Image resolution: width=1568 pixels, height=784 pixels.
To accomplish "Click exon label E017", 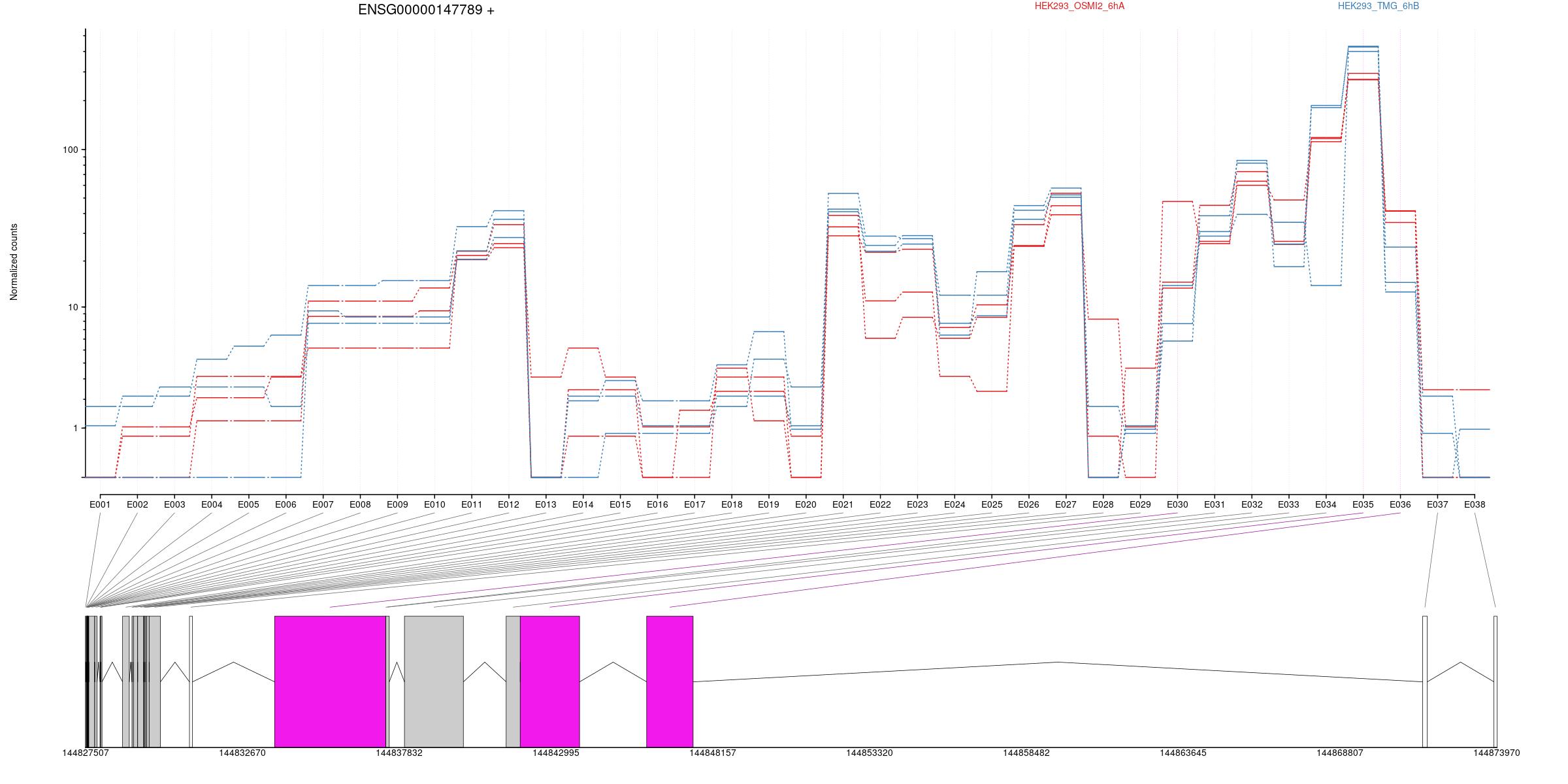I will click(694, 504).
